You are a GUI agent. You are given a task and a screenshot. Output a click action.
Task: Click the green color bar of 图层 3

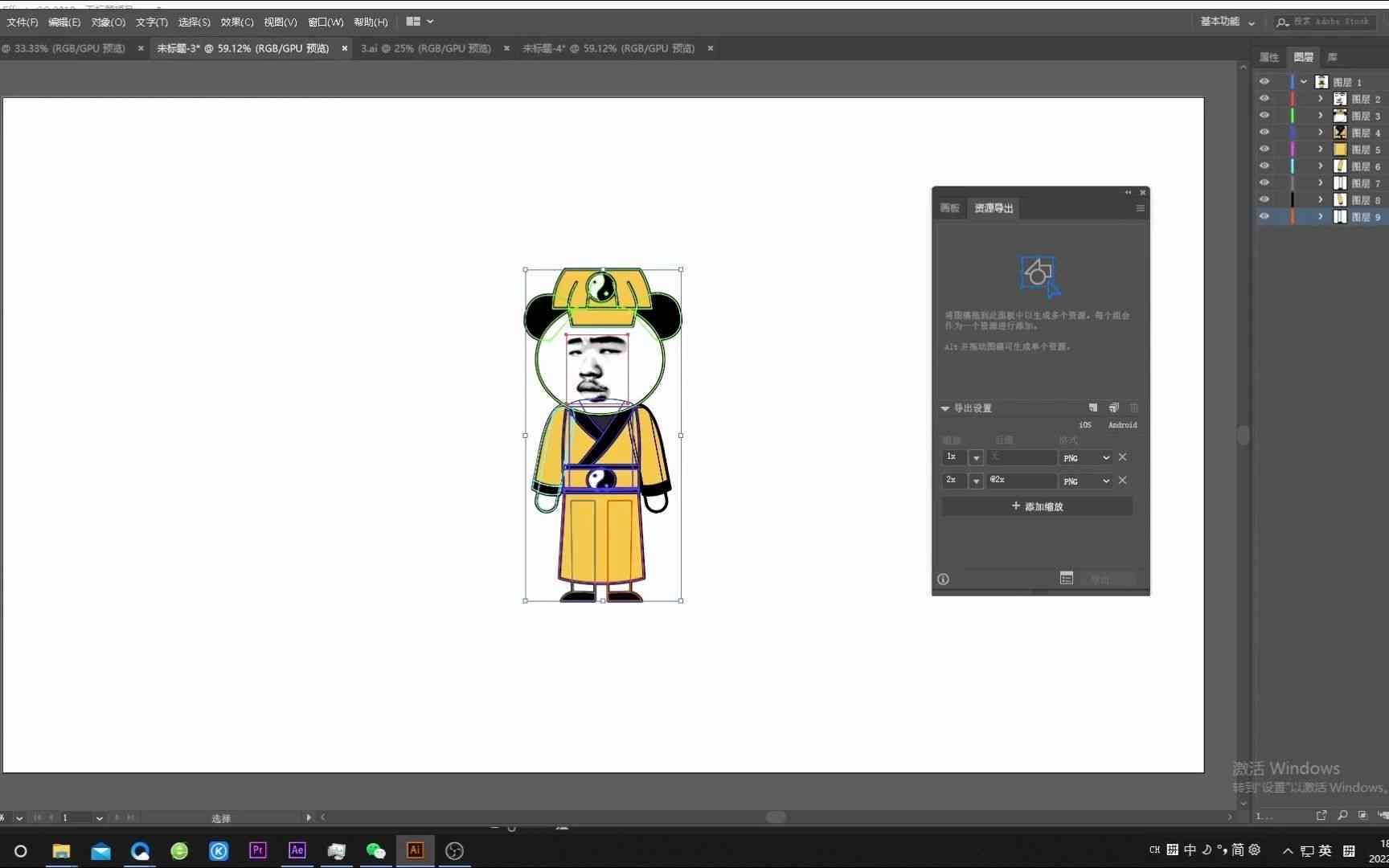click(x=1293, y=116)
